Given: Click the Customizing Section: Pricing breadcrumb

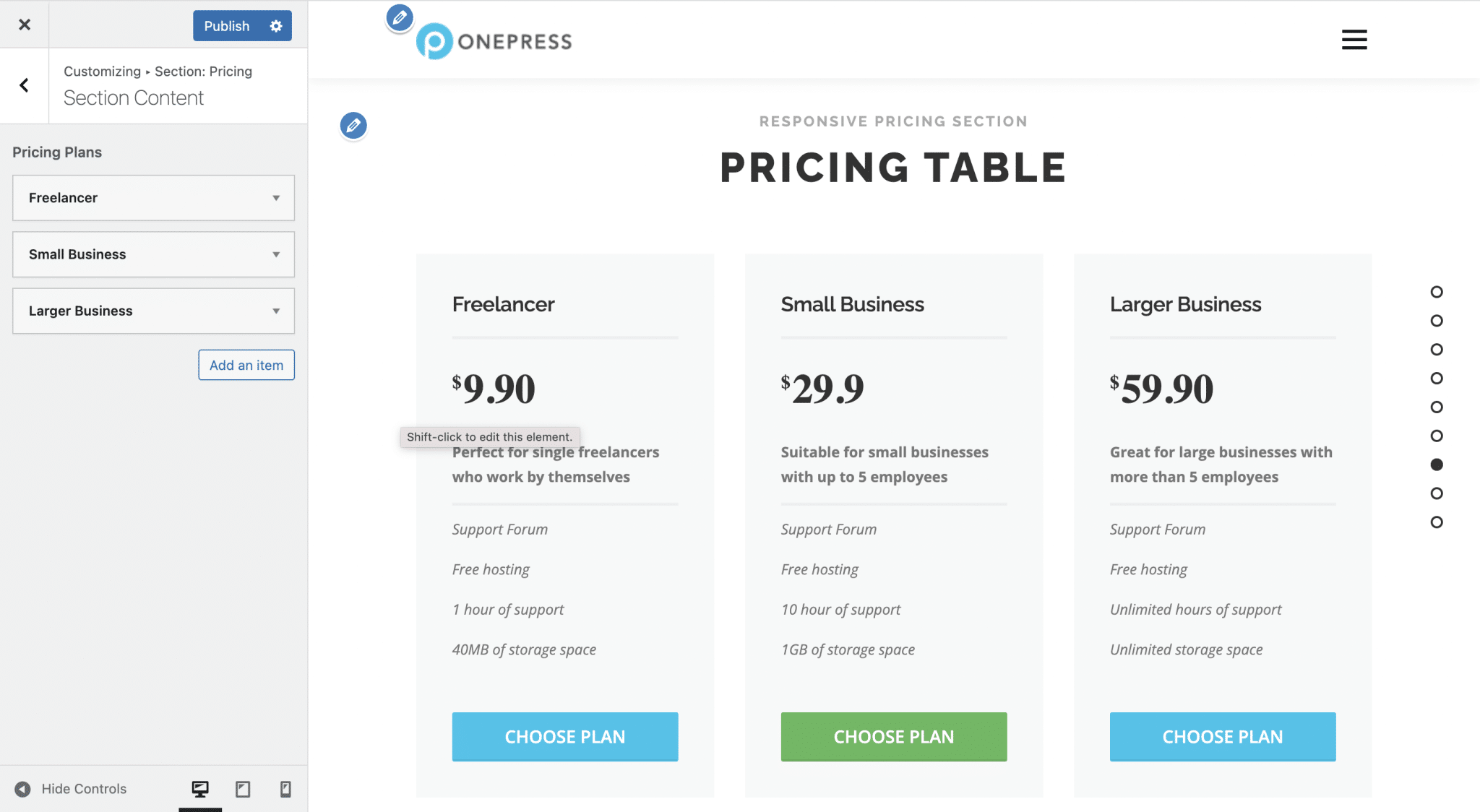Looking at the screenshot, I should [158, 71].
